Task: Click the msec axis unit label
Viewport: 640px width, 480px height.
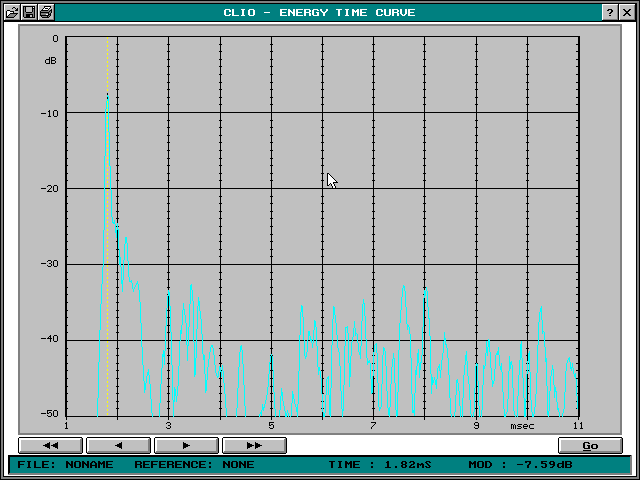Action: click(522, 426)
